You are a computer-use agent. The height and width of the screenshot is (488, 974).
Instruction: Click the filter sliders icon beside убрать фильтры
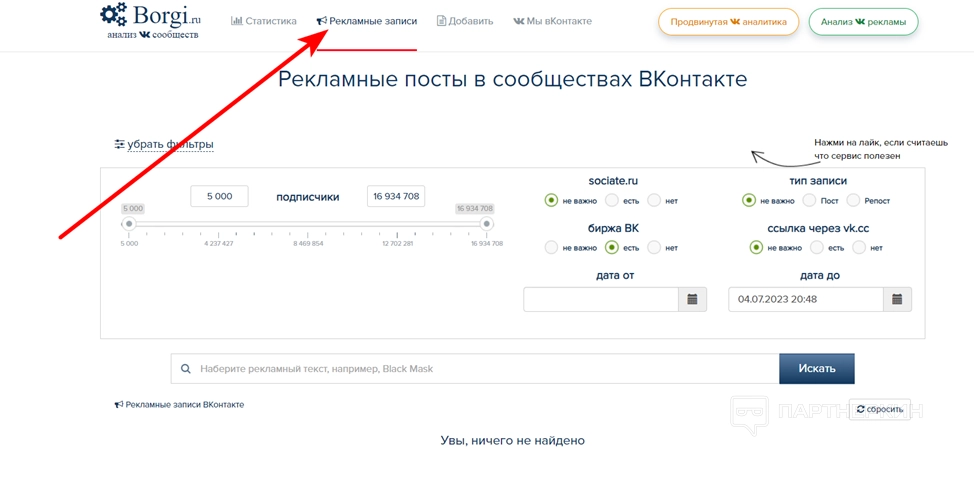click(120, 144)
